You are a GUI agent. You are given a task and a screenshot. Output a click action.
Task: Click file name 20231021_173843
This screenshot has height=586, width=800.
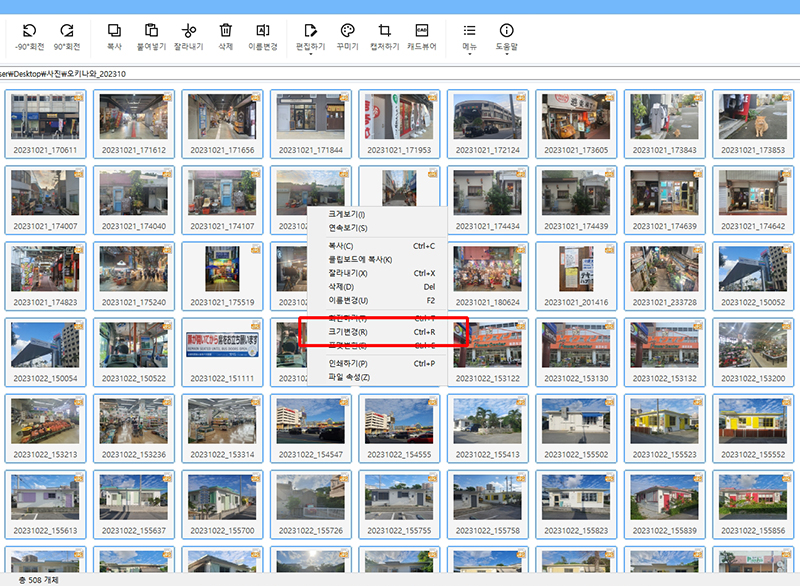click(664, 150)
